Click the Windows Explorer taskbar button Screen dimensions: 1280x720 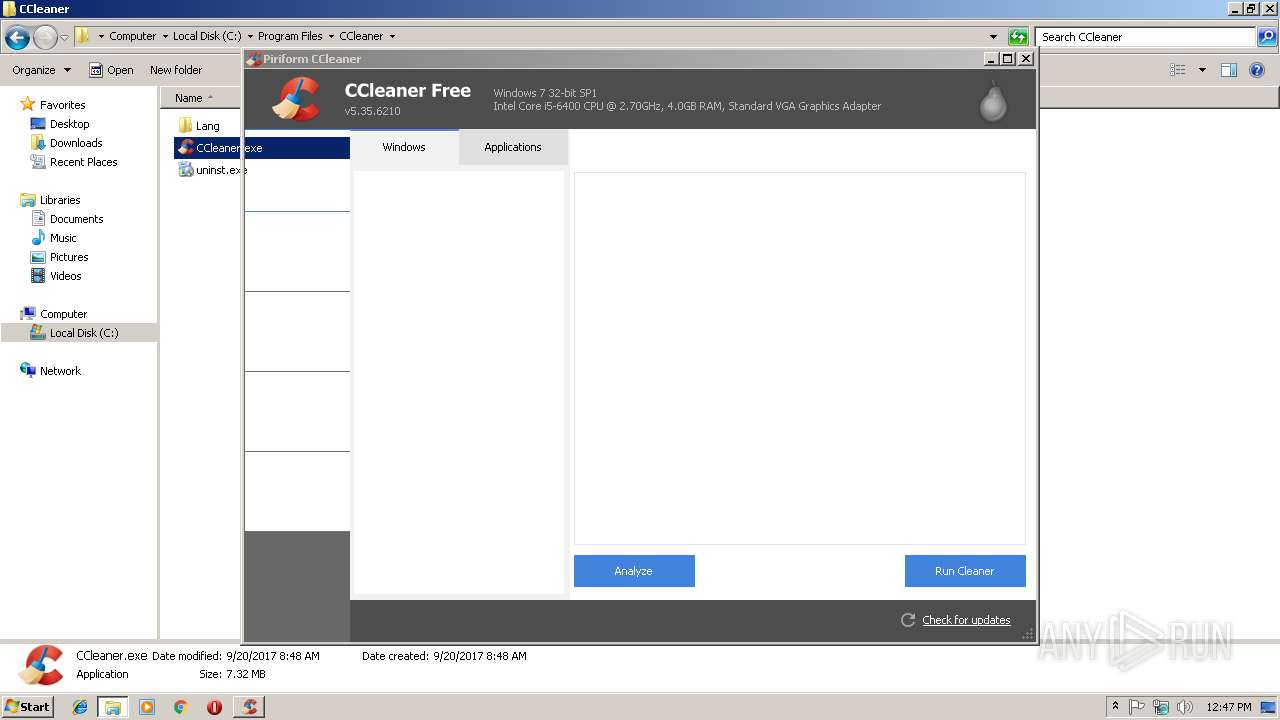coord(113,707)
